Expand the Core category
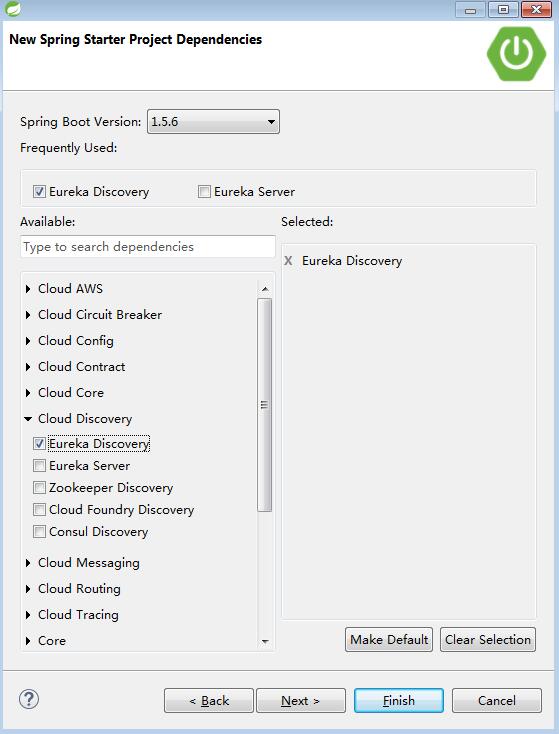This screenshot has height=734, width=559. point(28,641)
